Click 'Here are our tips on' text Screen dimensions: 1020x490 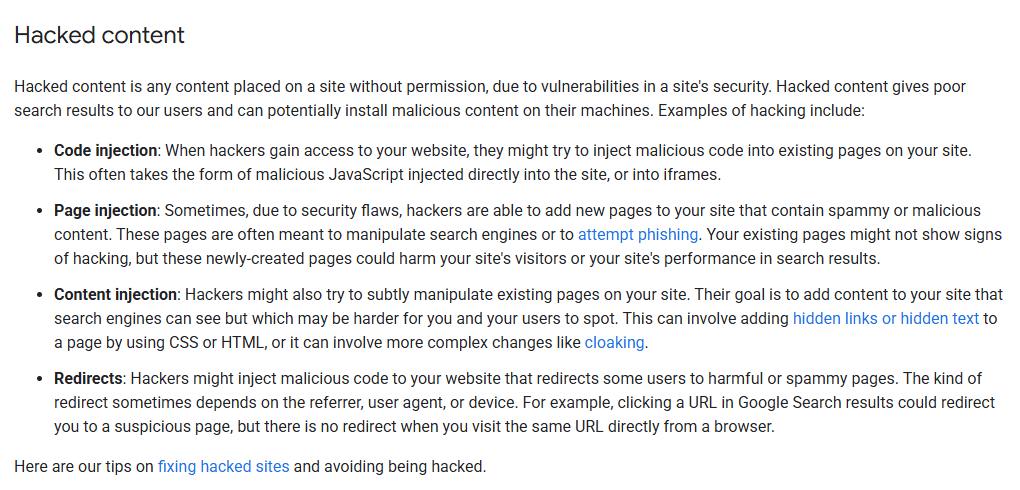pos(84,467)
